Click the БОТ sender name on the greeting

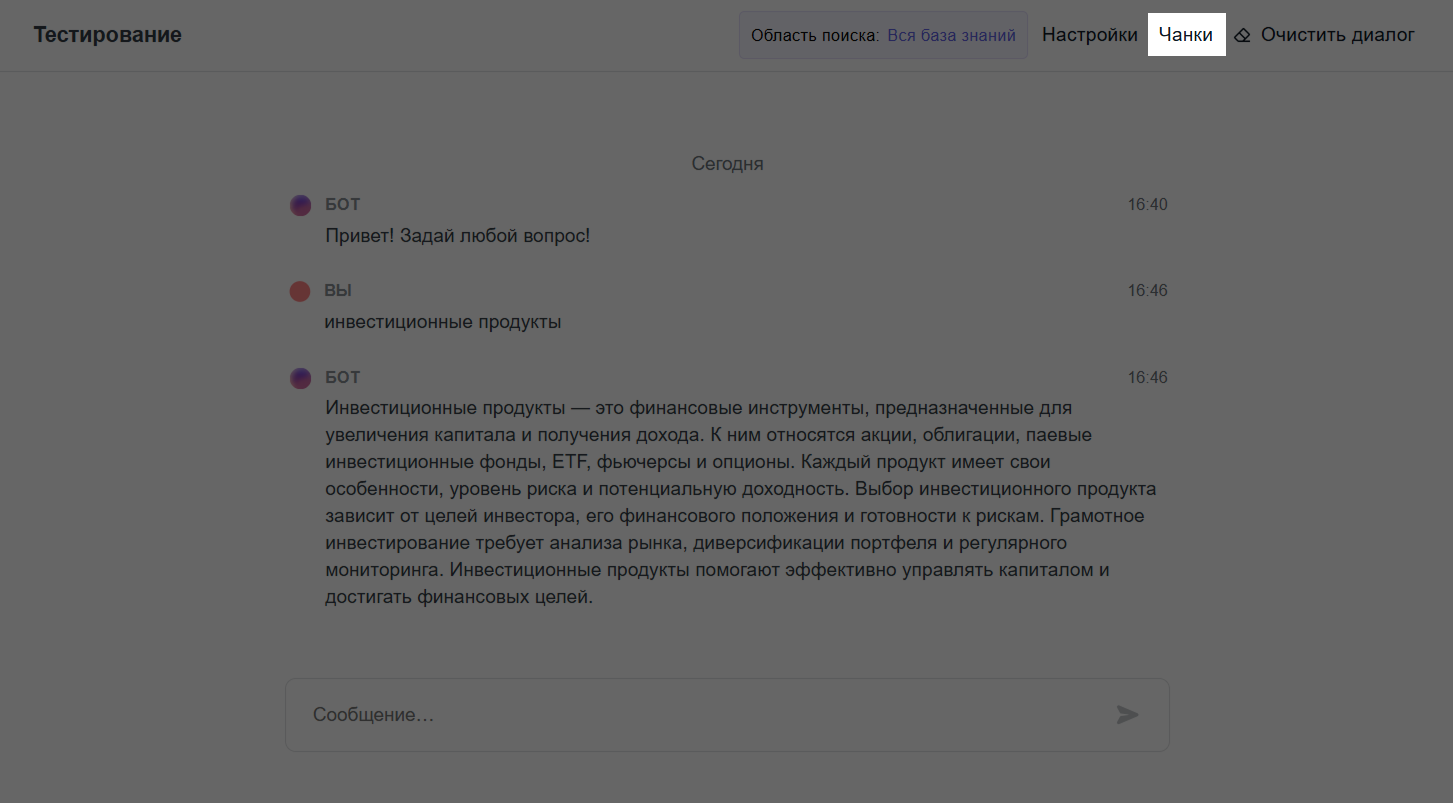point(342,205)
